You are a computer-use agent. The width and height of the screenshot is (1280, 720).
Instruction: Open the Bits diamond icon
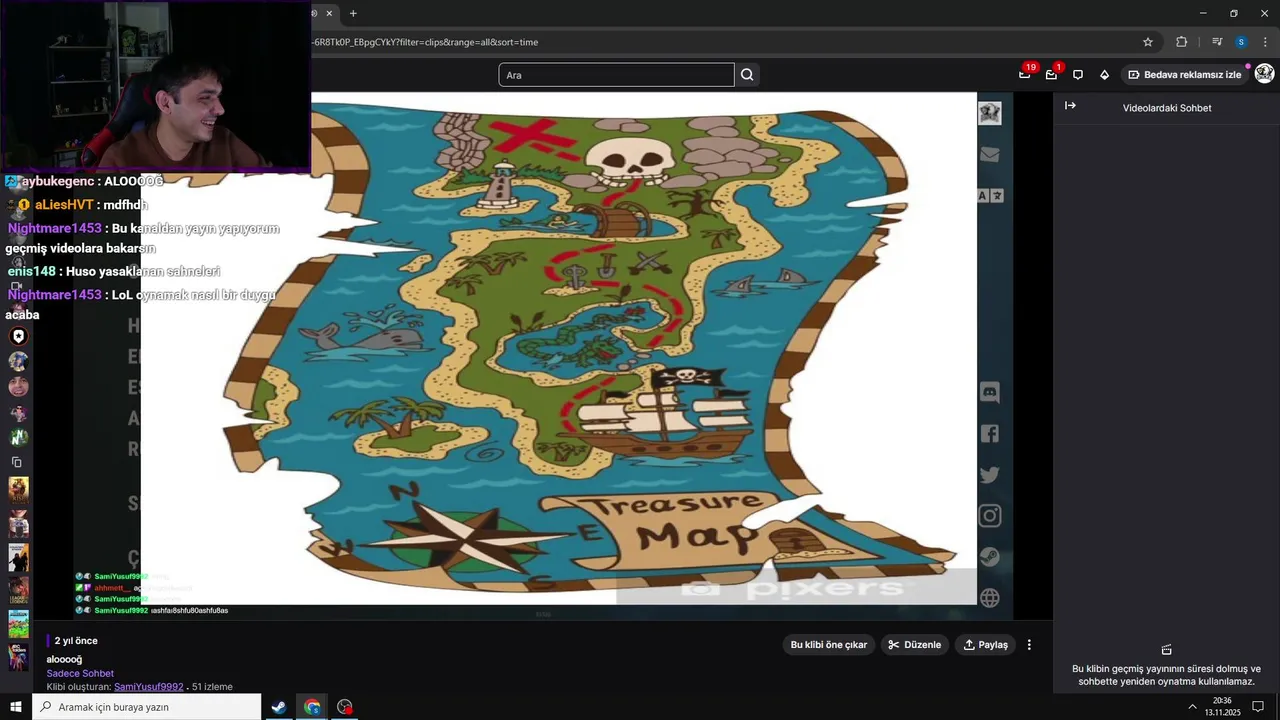[x=1104, y=74]
